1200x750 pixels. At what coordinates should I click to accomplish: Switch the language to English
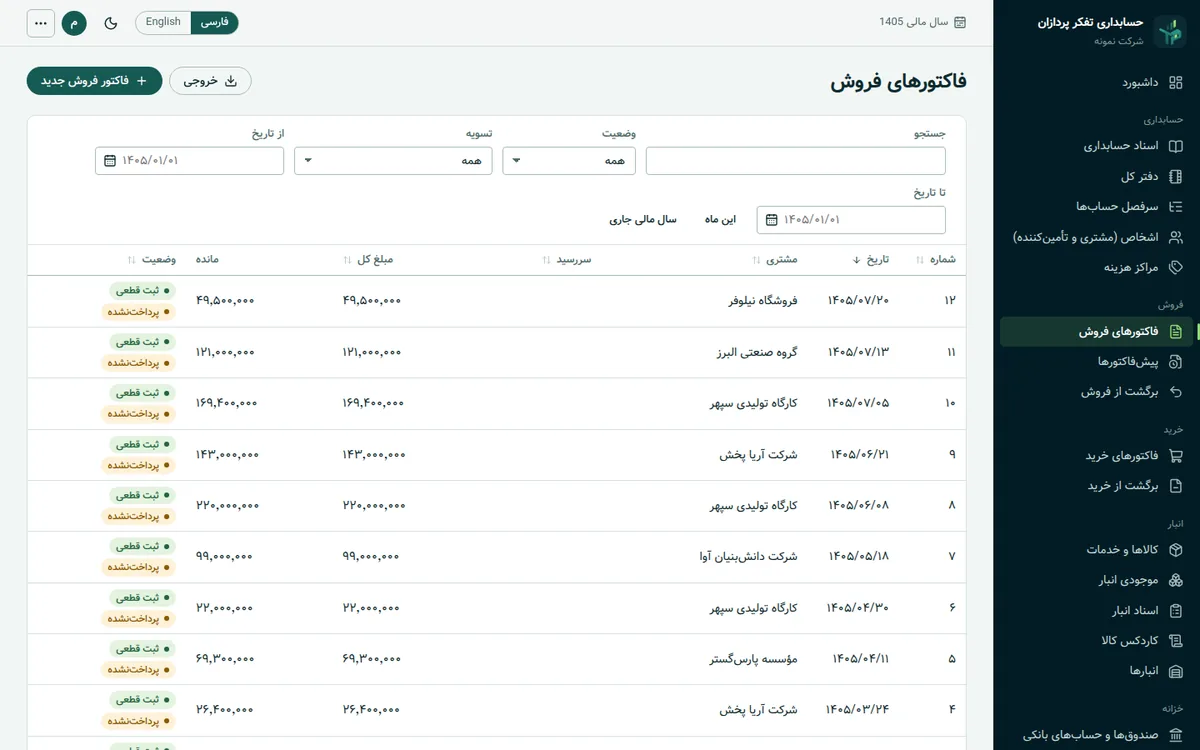click(163, 22)
